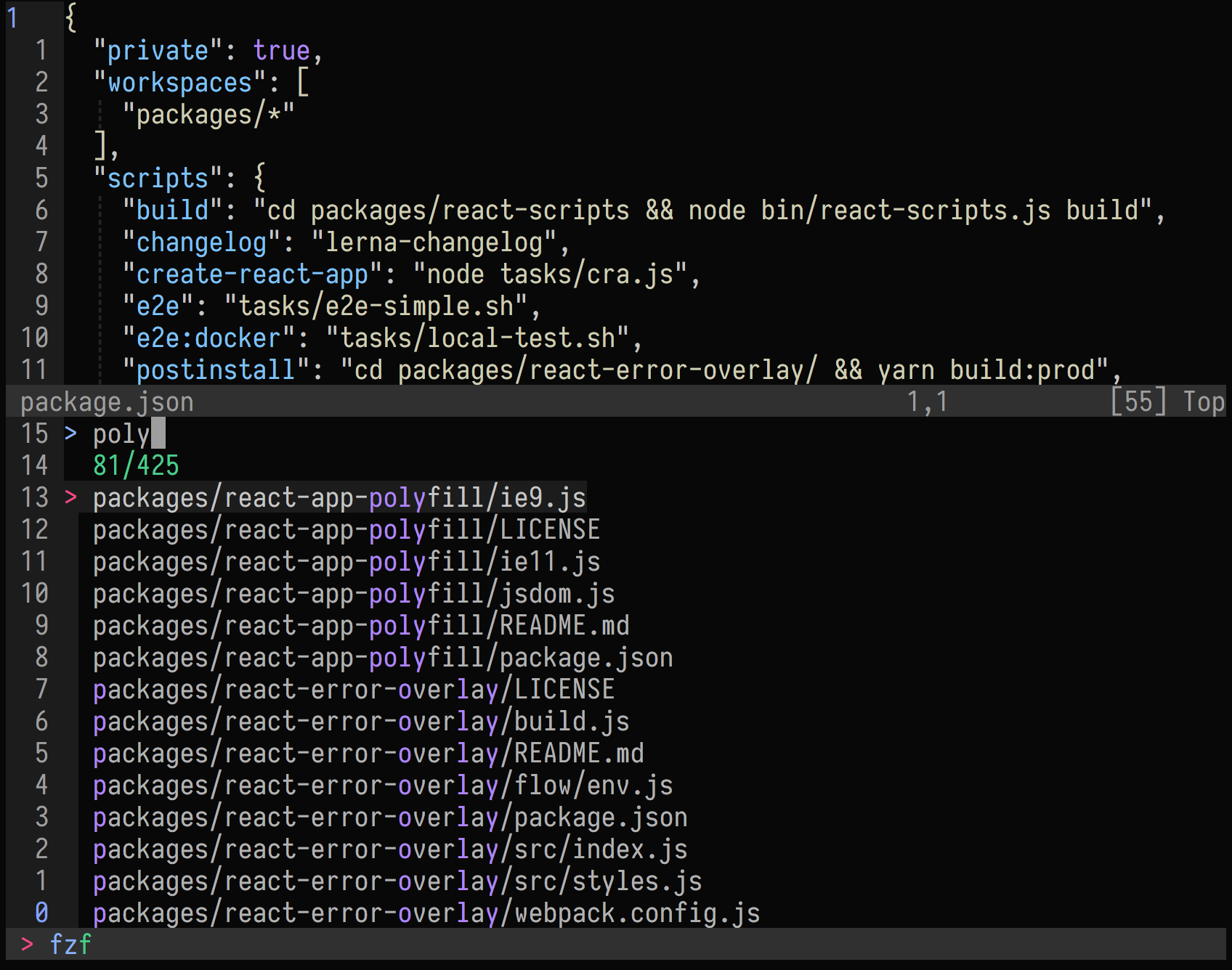
Task: Select react-error-overlay/LICENSE file
Action: (354, 690)
